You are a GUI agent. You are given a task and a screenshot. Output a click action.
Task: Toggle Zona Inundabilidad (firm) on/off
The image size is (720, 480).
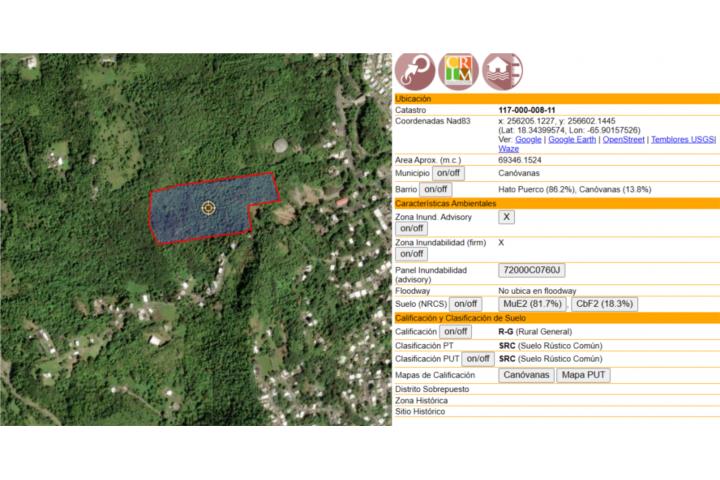412,254
